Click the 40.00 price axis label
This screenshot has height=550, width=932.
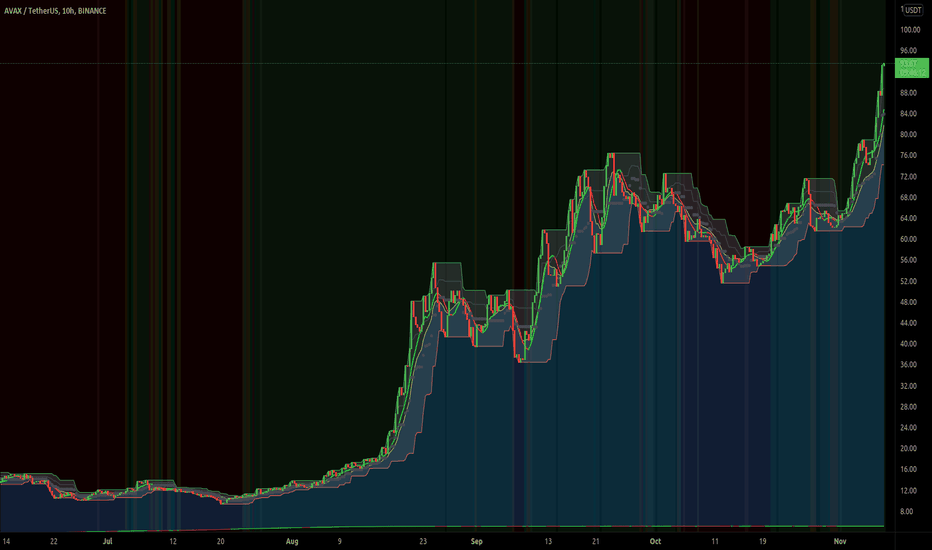pyautogui.click(x=908, y=344)
